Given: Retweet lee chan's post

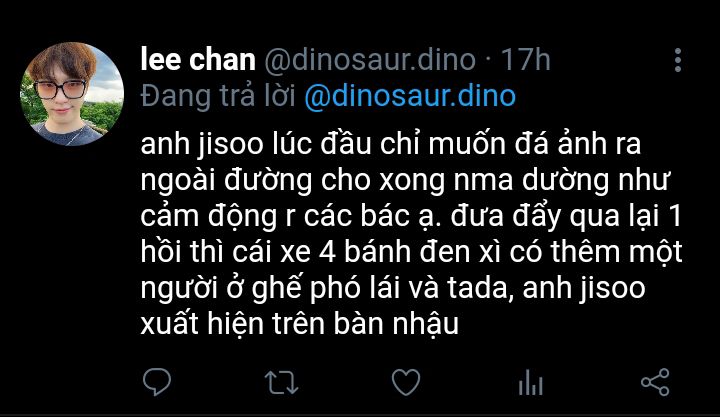Looking at the screenshot, I should [281, 383].
